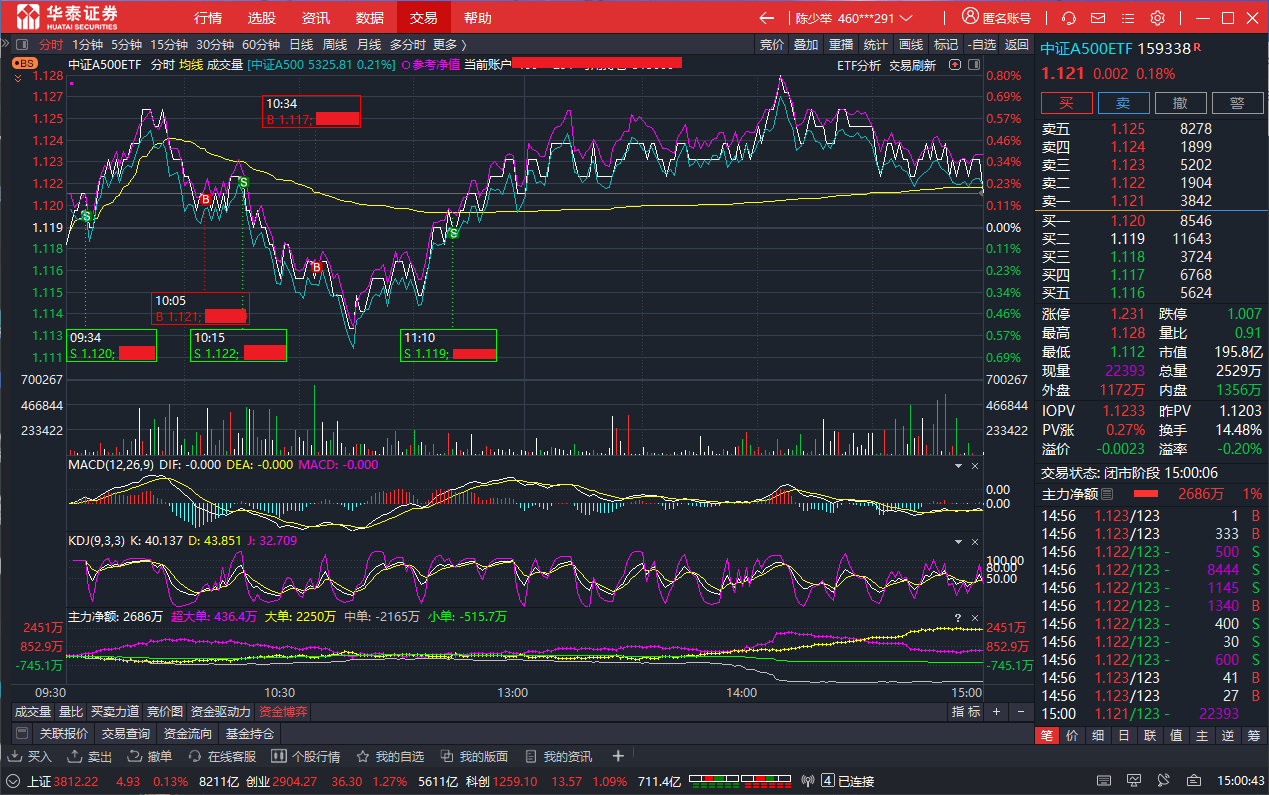Viewport: 1269px width, 795px height.
Task: Click the 10:34 buy marker label box
Action: (311, 111)
